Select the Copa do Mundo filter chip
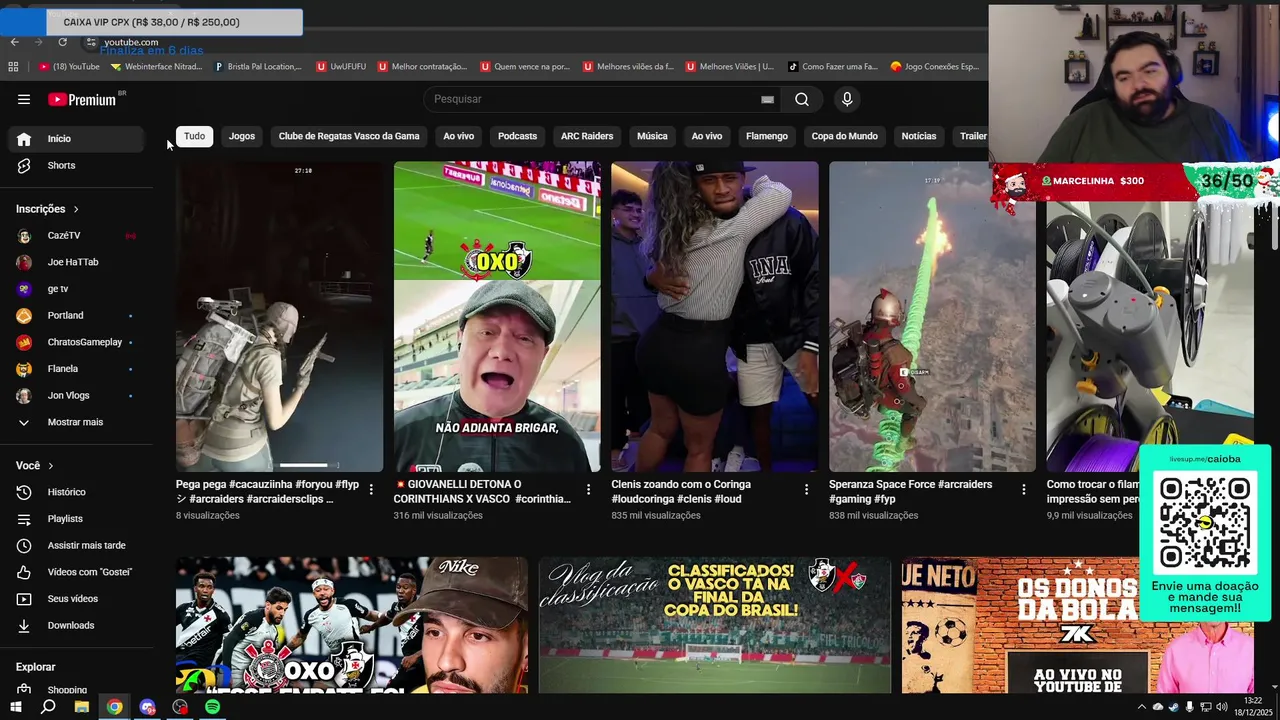This screenshot has width=1280, height=720. coord(844,136)
